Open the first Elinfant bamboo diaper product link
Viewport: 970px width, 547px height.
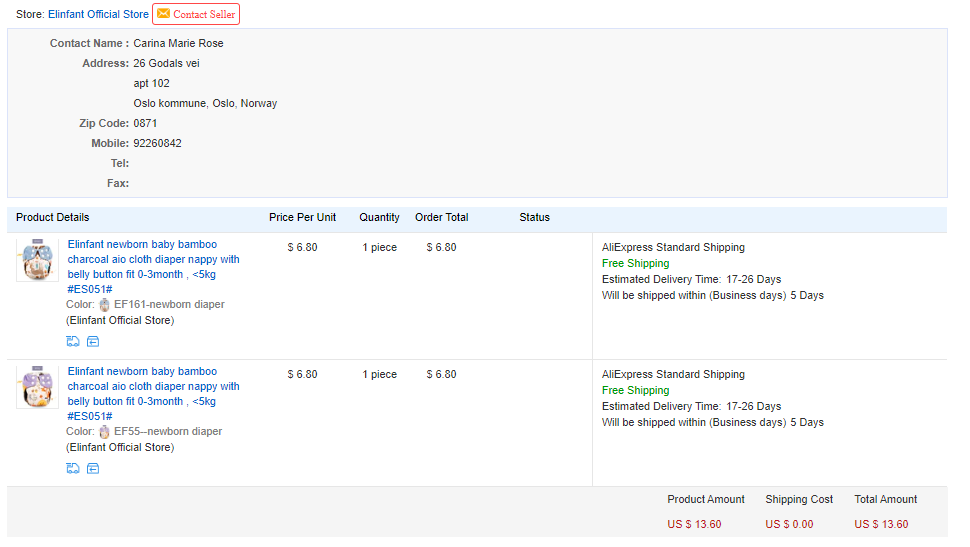point(153,267)
